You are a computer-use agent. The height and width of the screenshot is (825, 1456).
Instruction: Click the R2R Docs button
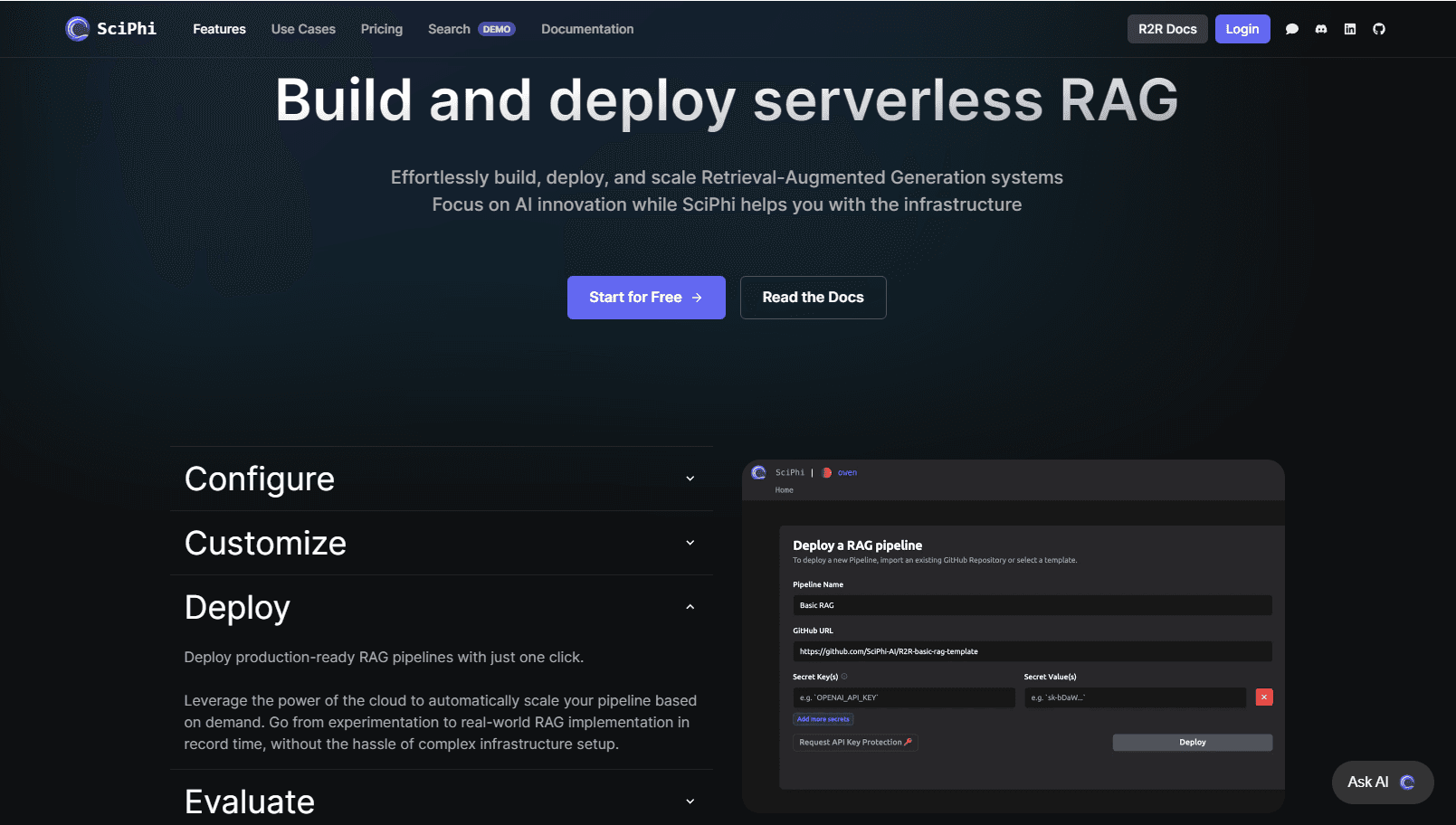1167,29
